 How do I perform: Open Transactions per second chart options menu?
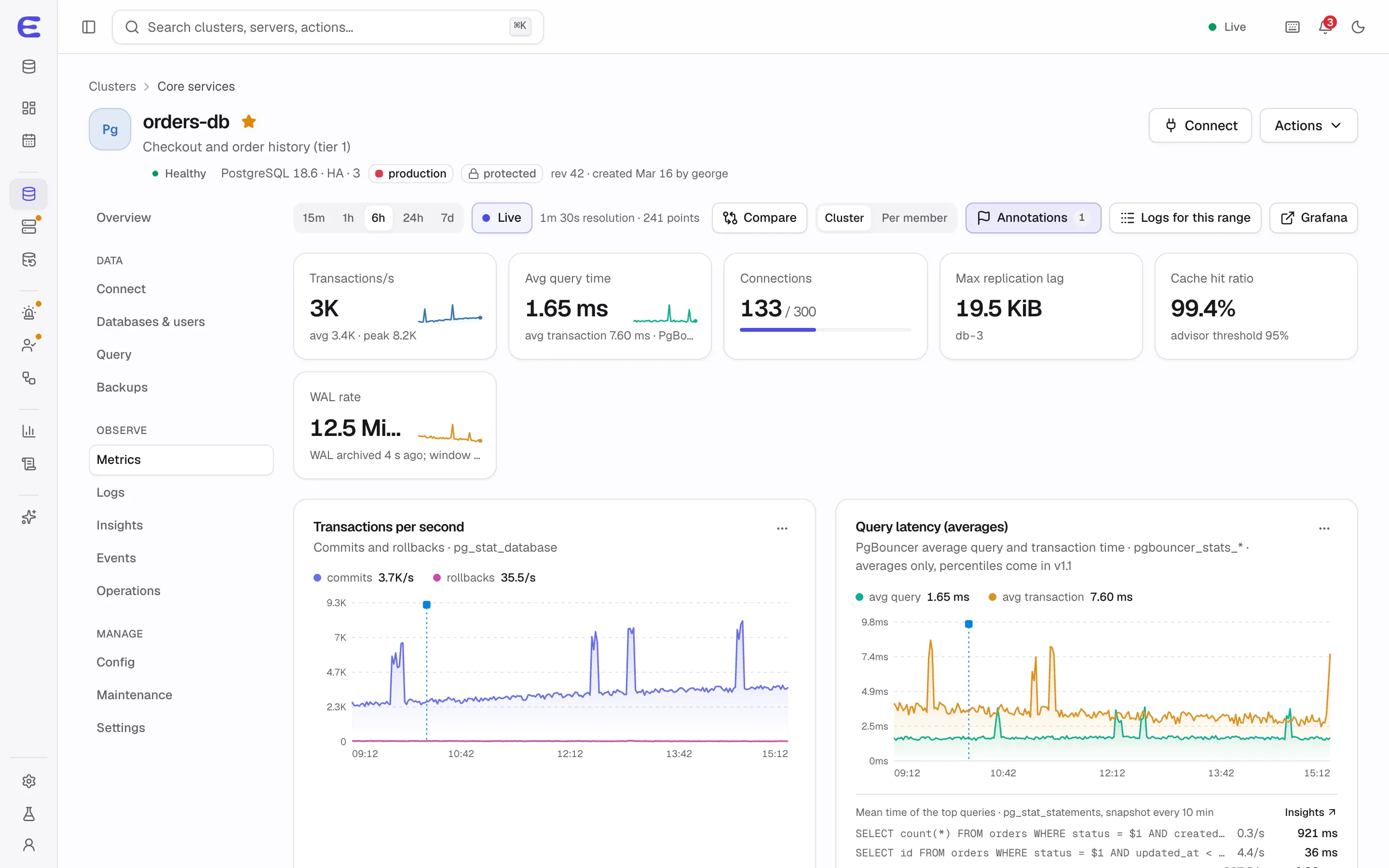(x=782, y=528)
